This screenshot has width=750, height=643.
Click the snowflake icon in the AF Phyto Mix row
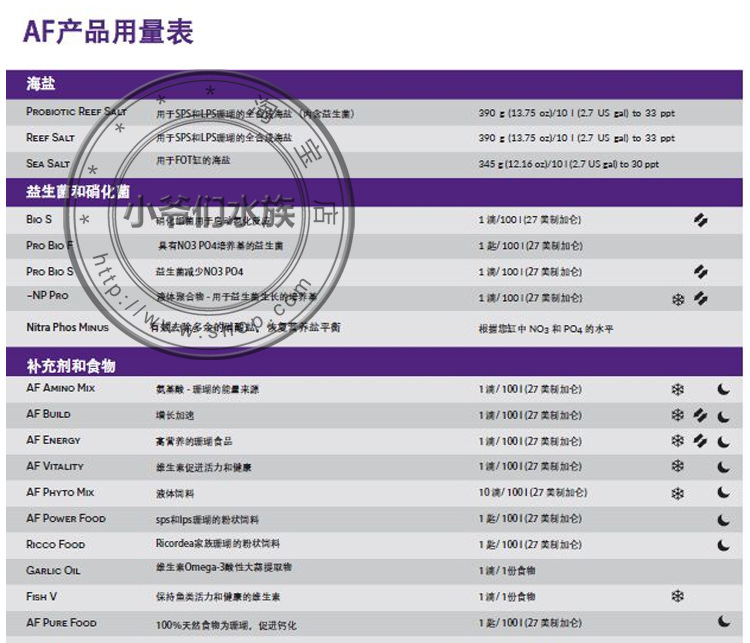pyautogui.click(x=678, y=493)
